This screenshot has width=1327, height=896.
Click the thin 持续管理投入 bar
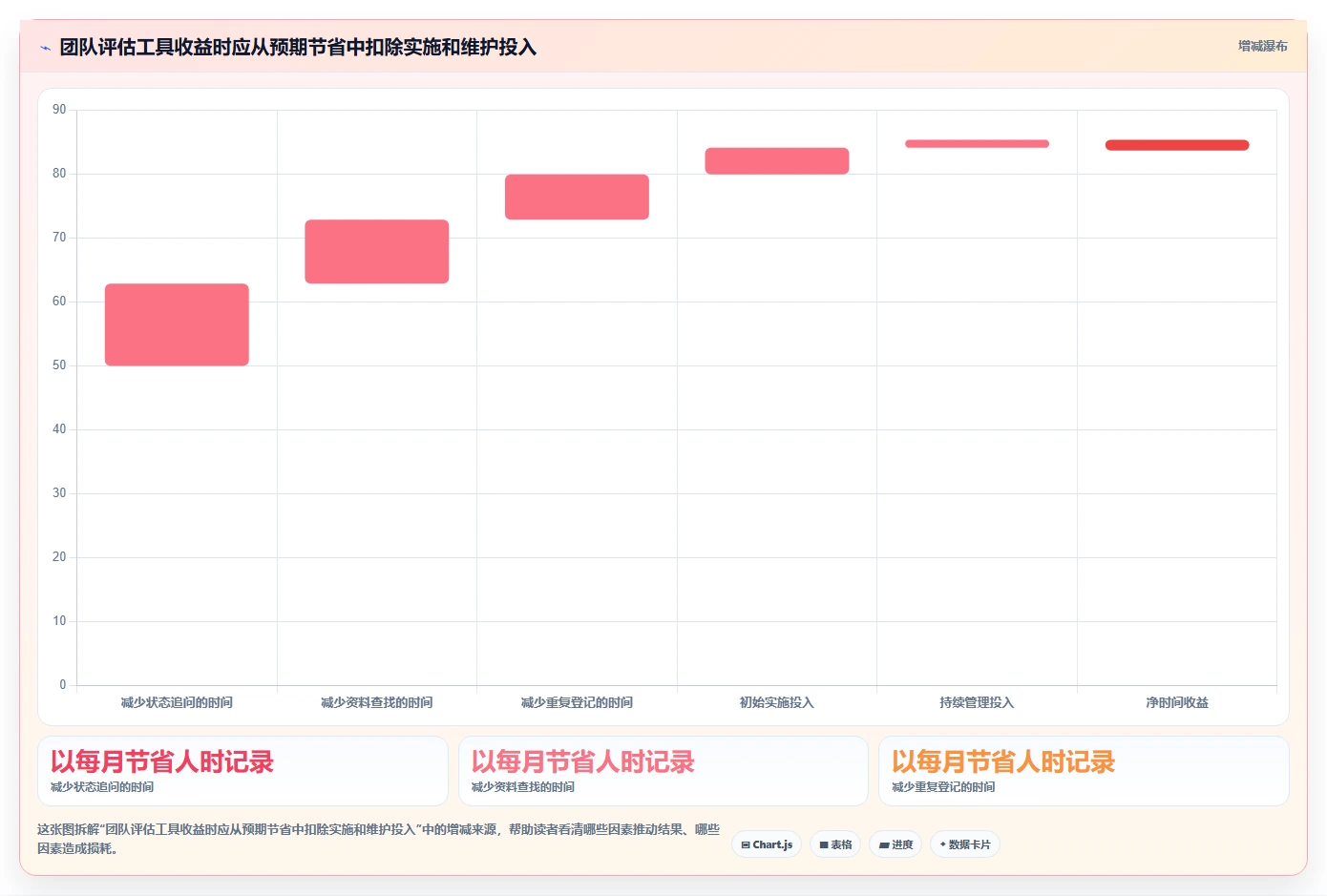tap(977, 144)
